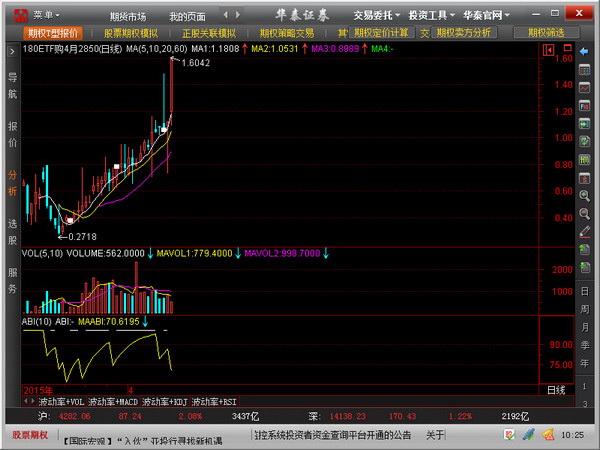Viewport: 600px width, 450px height.
Task: Select the 期权T型报价 tab
Action: [x=53, y=33]
